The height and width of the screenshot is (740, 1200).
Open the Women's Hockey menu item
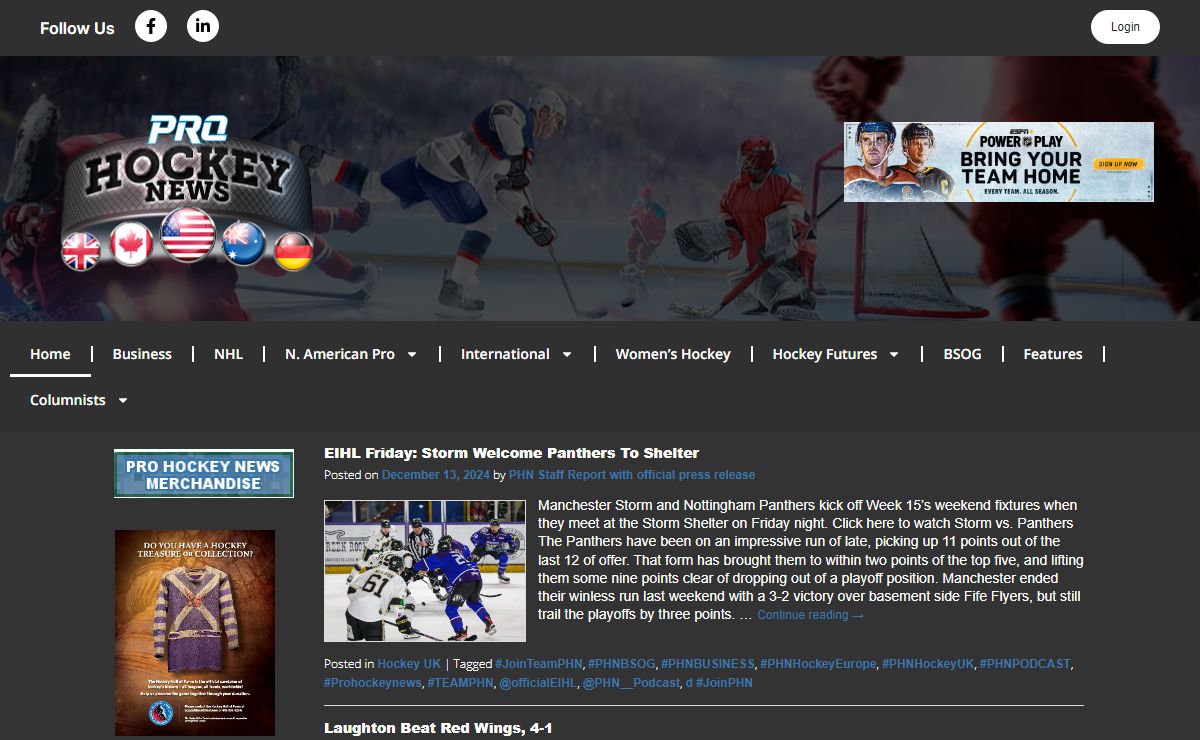[673, 354]
